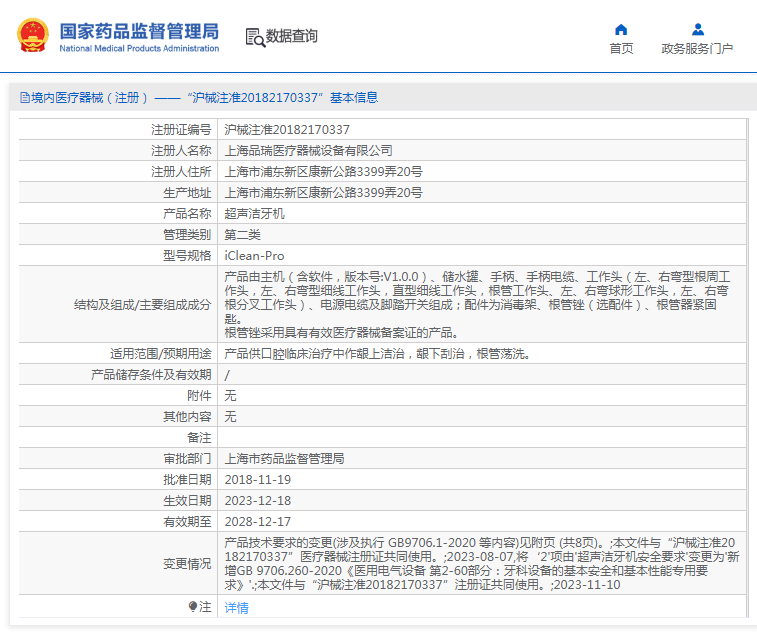Select model value iClean-Pro
This screenshot has height=641, width=757.
(x=254, y=255)
